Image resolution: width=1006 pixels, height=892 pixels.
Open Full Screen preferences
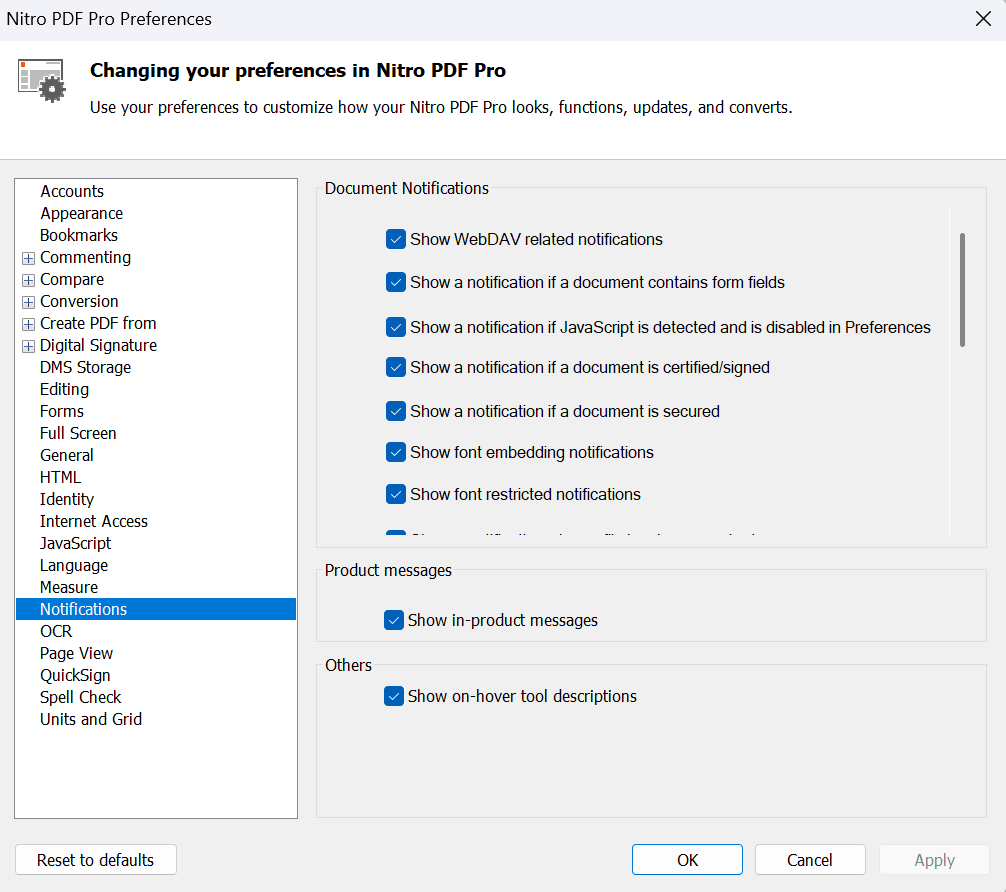[78, 433]
